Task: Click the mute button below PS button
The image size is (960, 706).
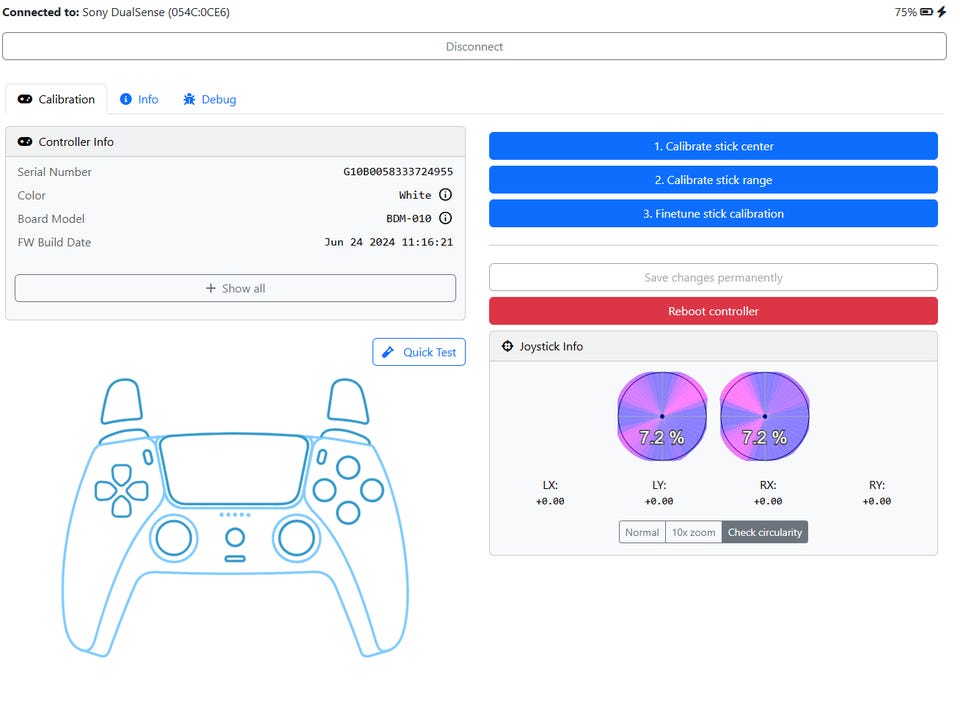Action: [x=235, y=558]
